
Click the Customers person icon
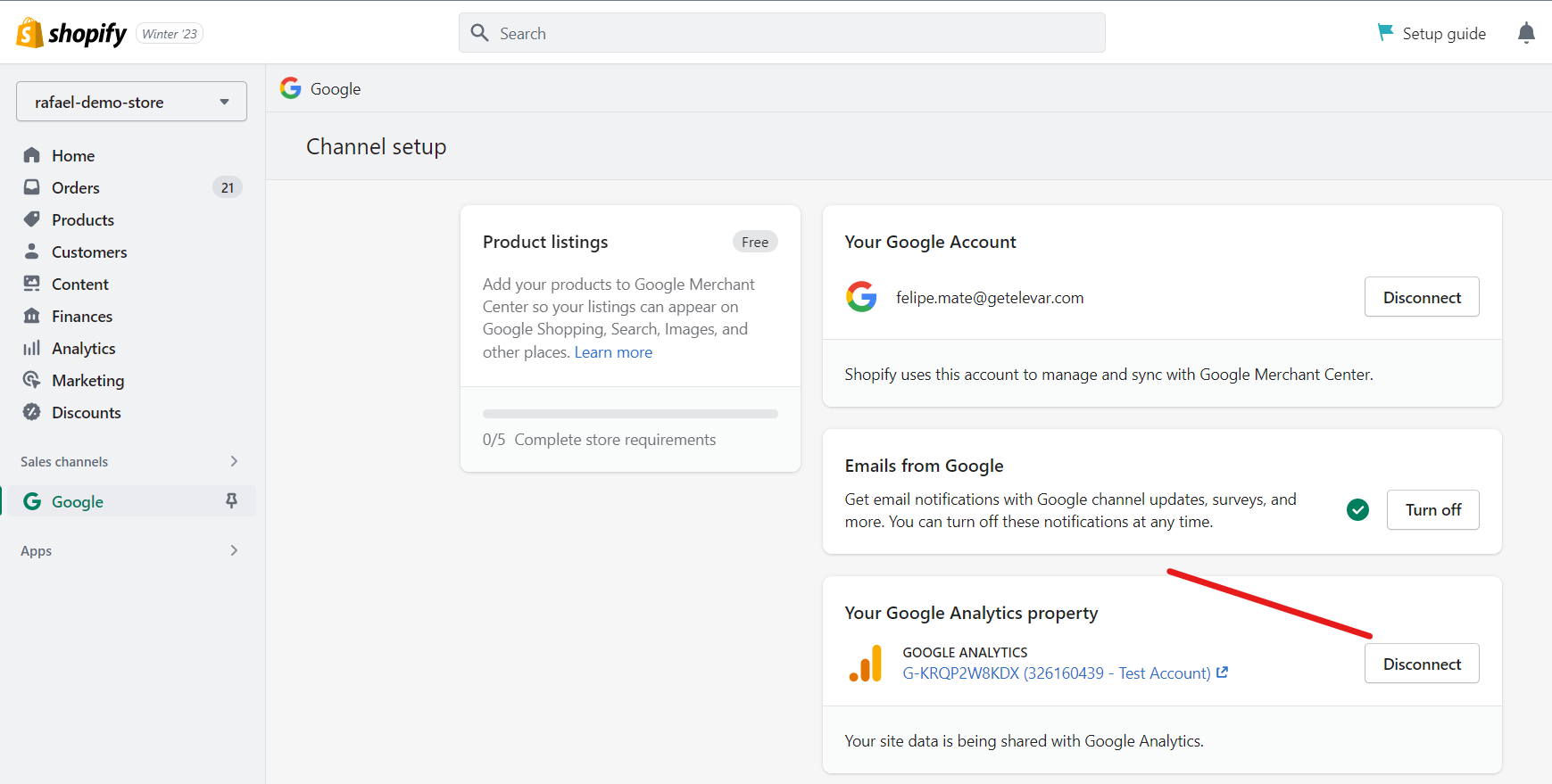(x=32, y=252)
